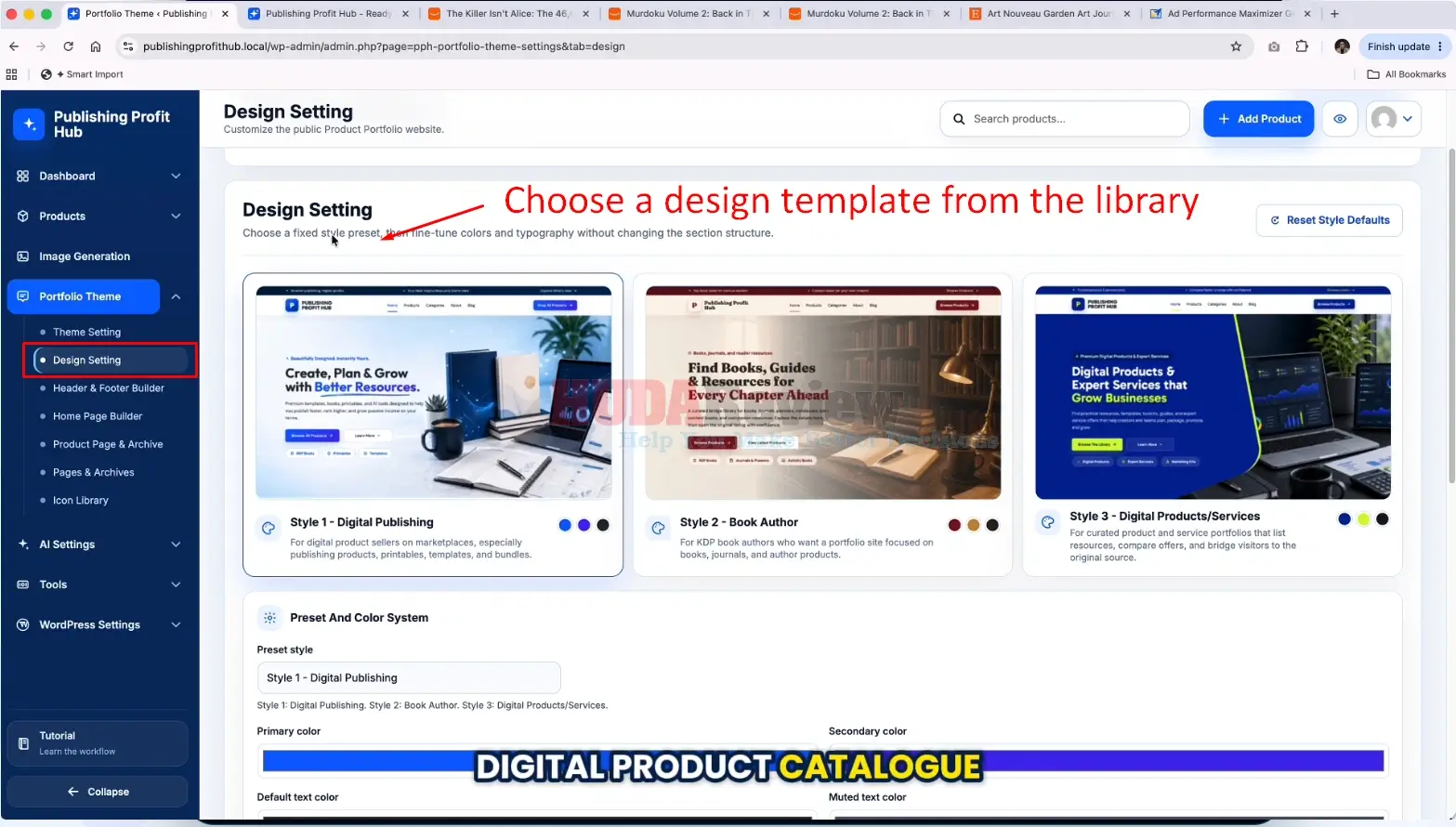The height and width of the screenshot is (827, 1456).
Task: Expand the Products menu chevron
Action: (x=176, y=216)
